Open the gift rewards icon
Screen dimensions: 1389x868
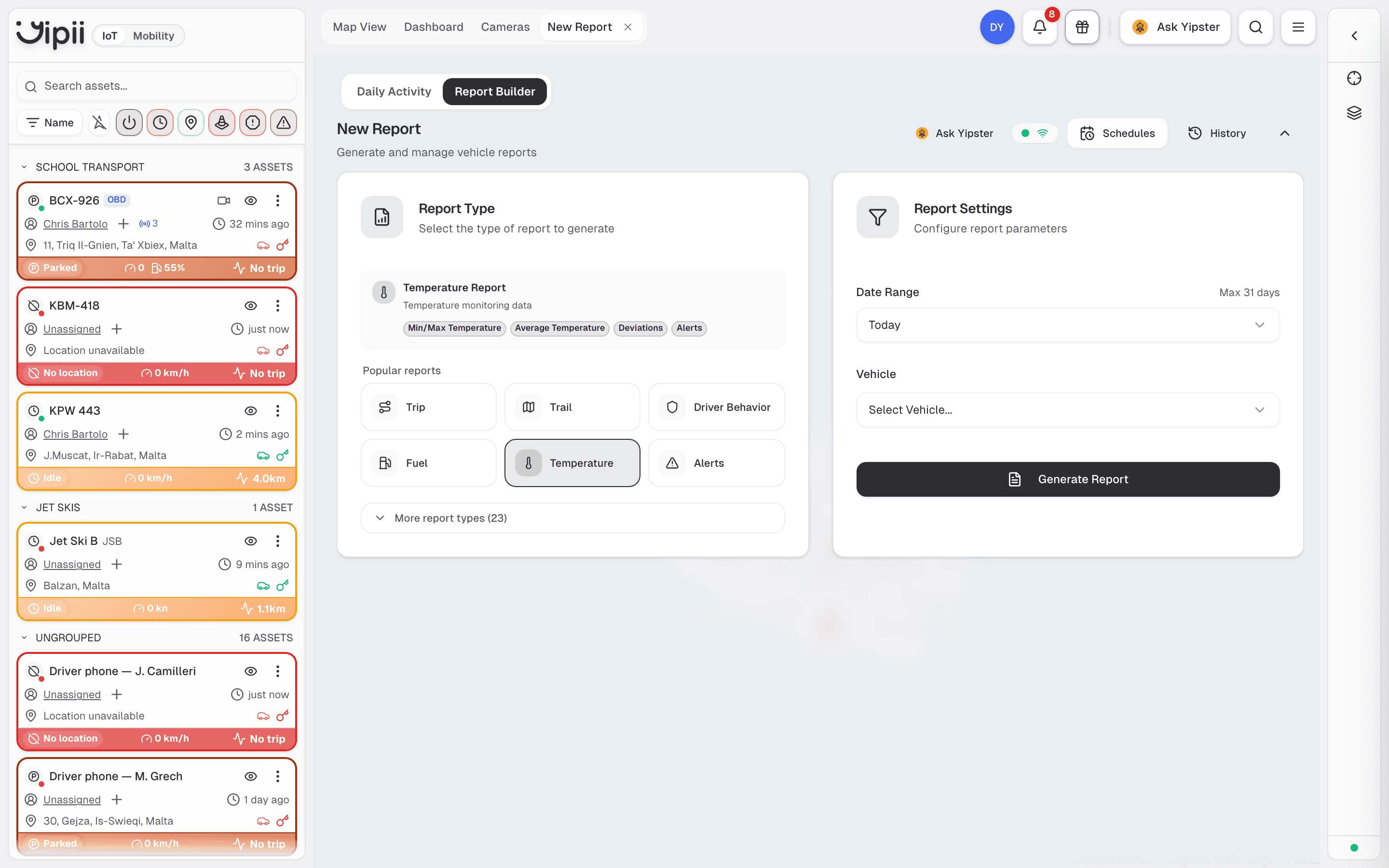[1082, 27]
